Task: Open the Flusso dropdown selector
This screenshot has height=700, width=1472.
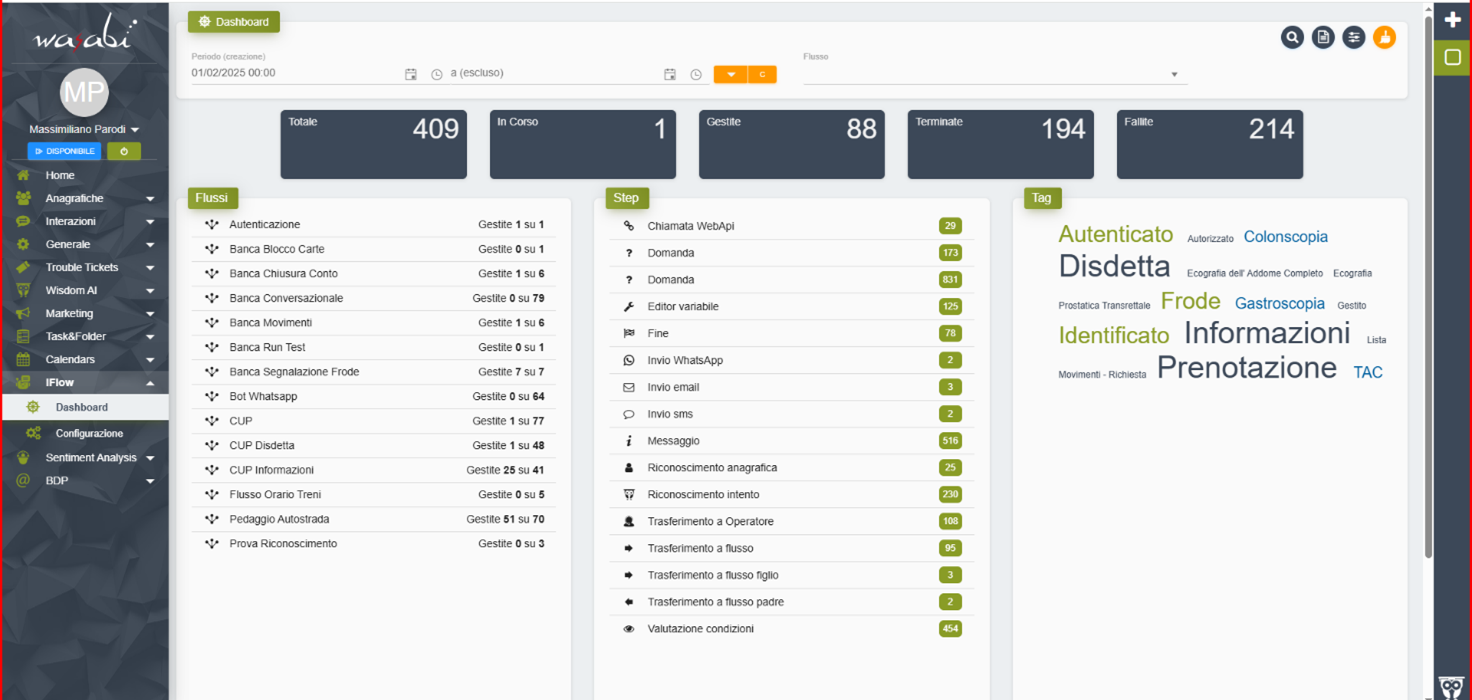Action: click(995, 74)
